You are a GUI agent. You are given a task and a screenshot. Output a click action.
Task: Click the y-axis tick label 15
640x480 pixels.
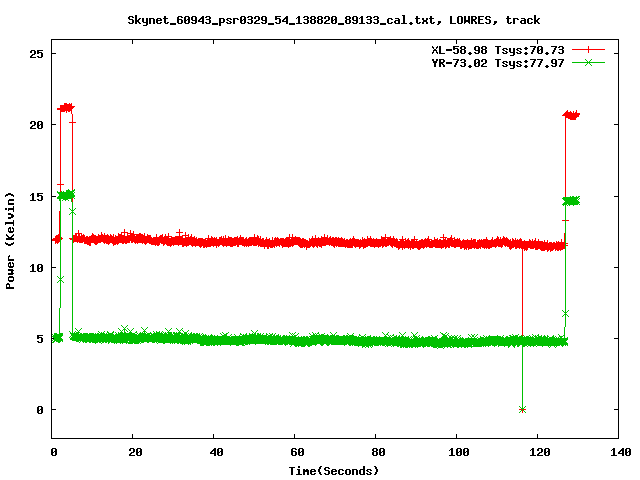coord(37,197)
